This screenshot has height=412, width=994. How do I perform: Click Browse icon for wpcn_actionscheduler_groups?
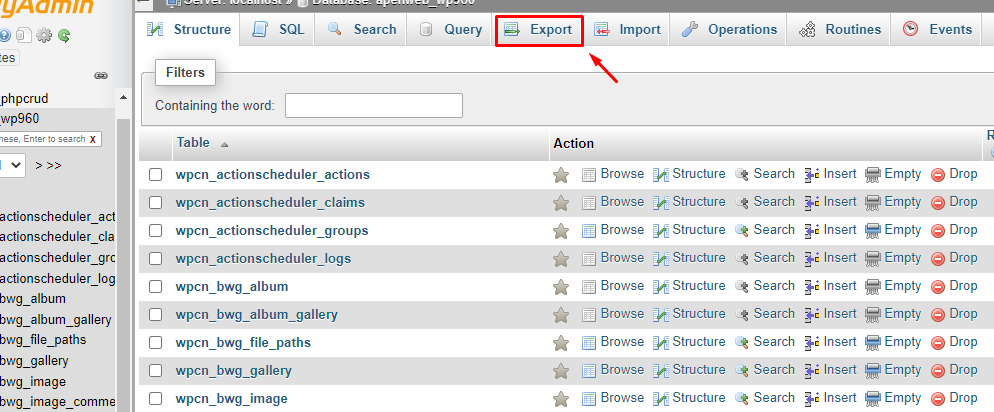[x=589, y=231]
